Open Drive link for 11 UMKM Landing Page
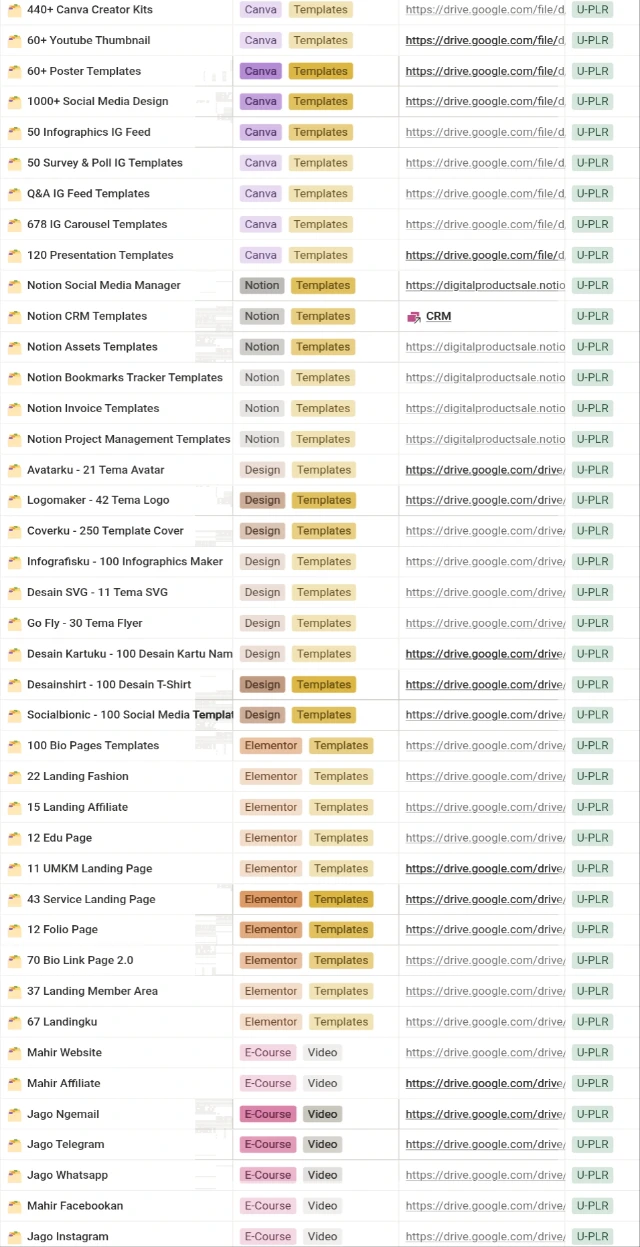This screenshot has width=640, height=1247. click(485, 869)
